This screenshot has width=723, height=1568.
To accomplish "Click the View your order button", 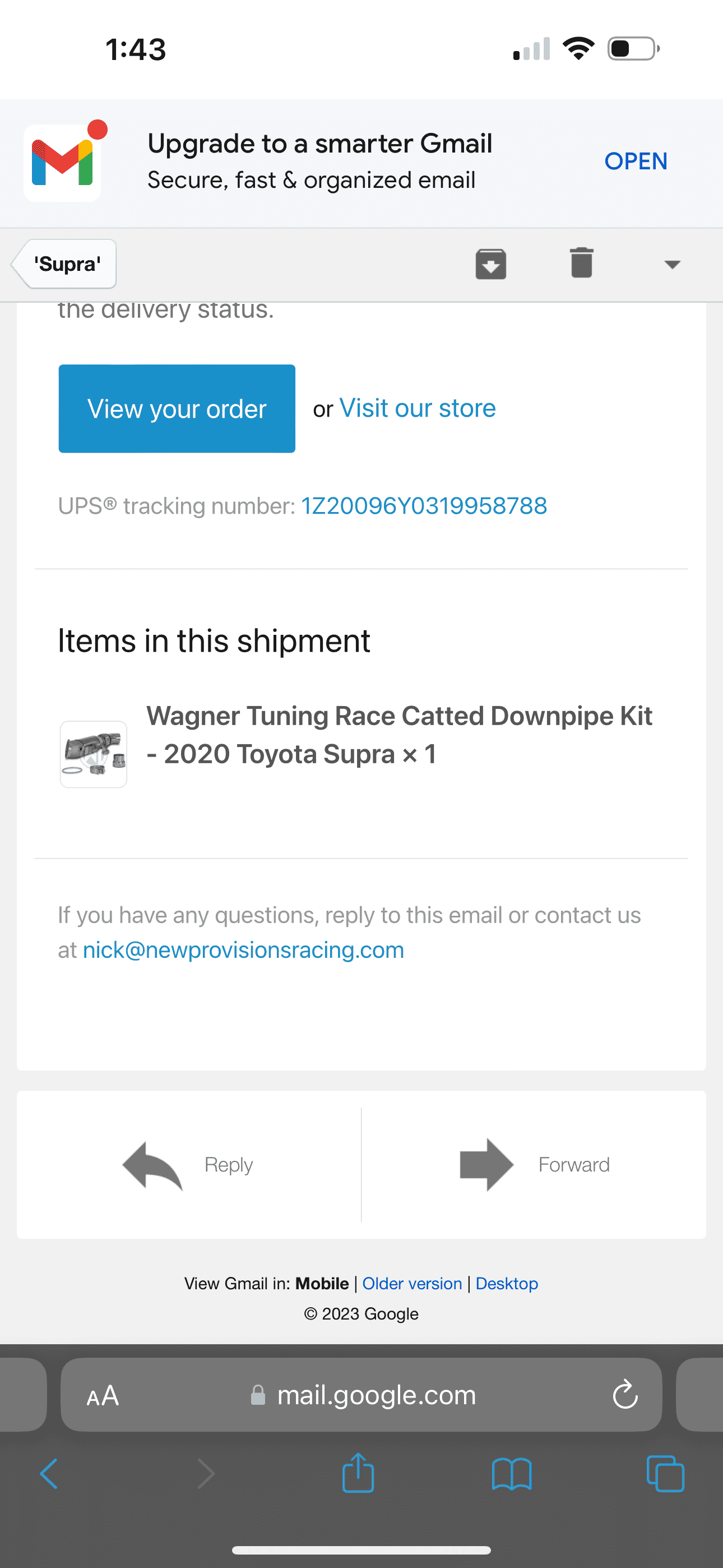I will click(x=177, y=408).
